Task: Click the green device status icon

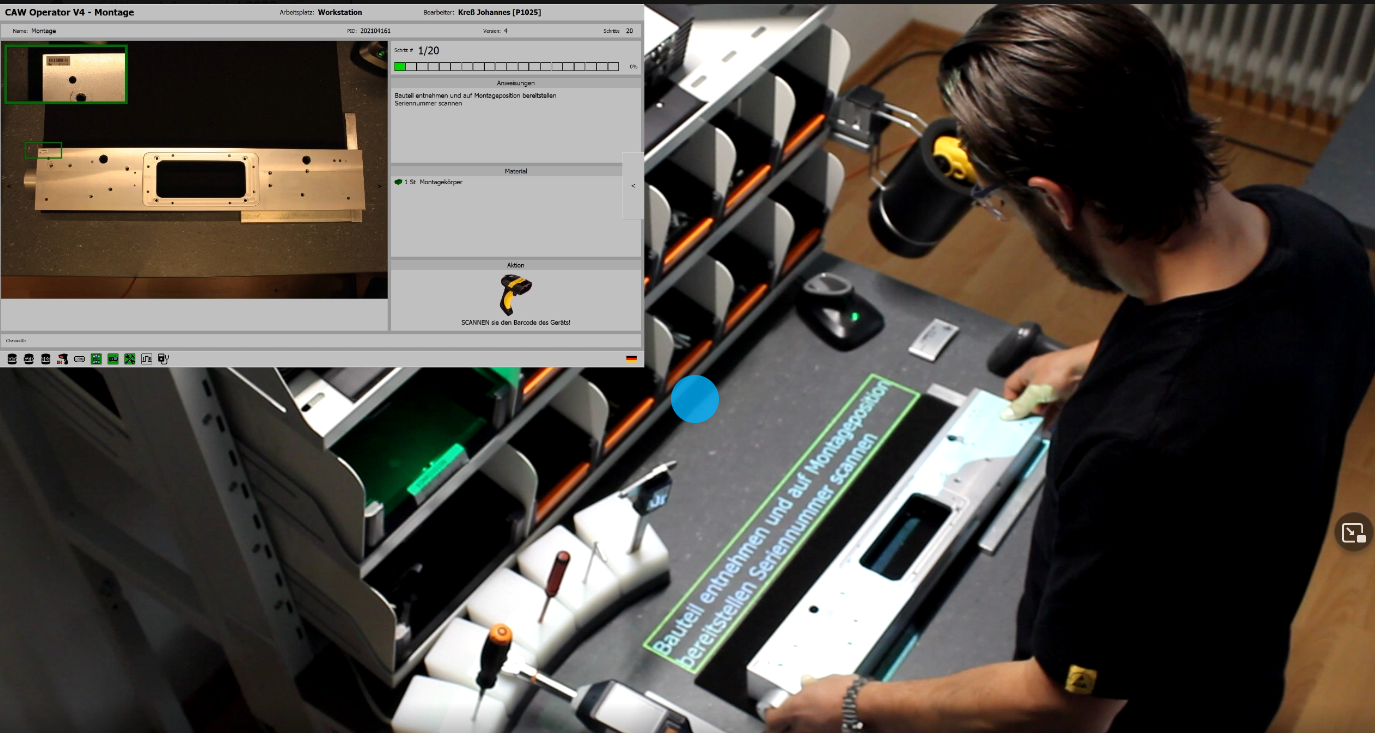Action: pos(113,359)
